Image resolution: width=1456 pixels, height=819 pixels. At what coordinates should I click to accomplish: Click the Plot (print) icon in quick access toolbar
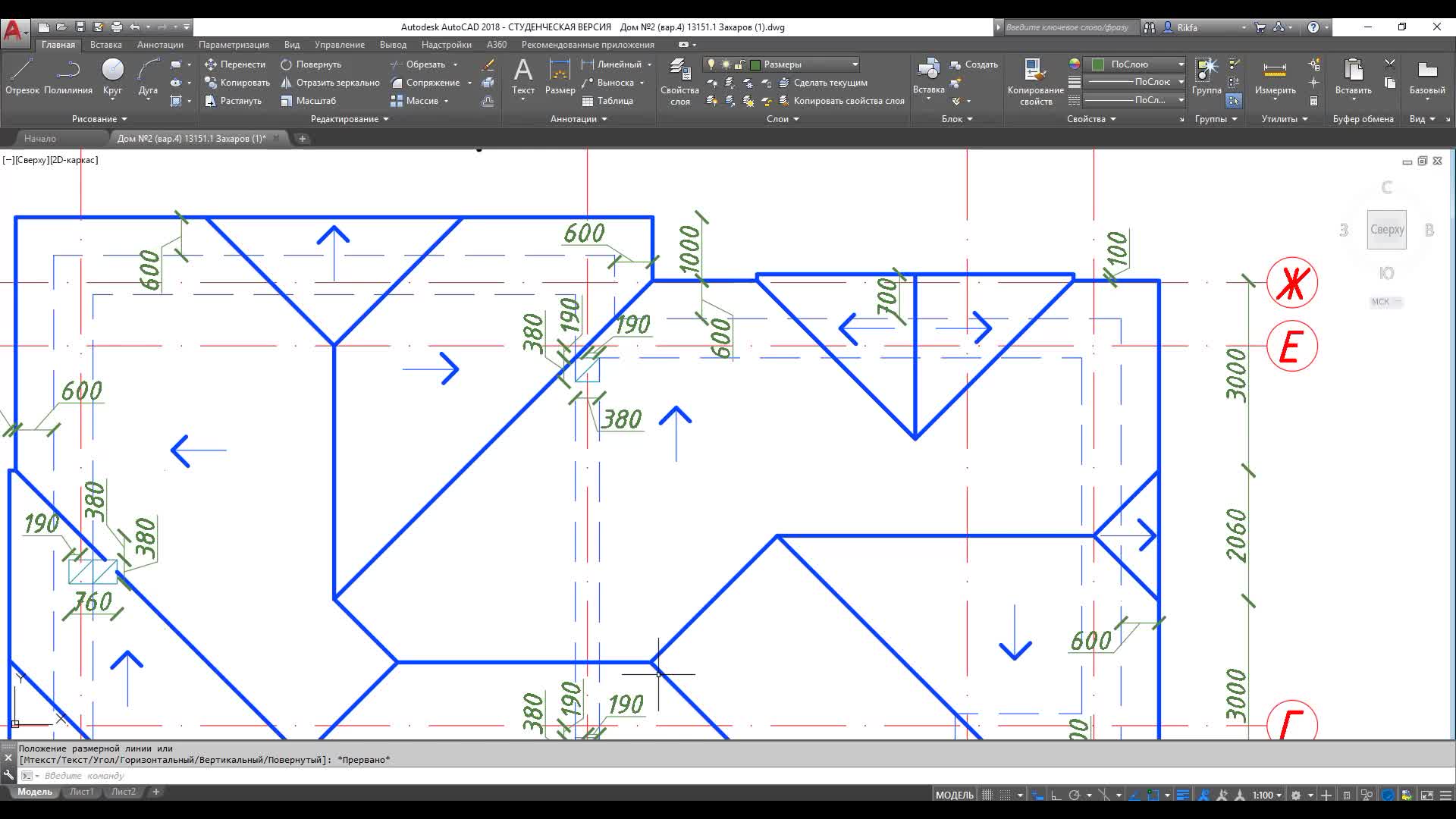(116, 27)
